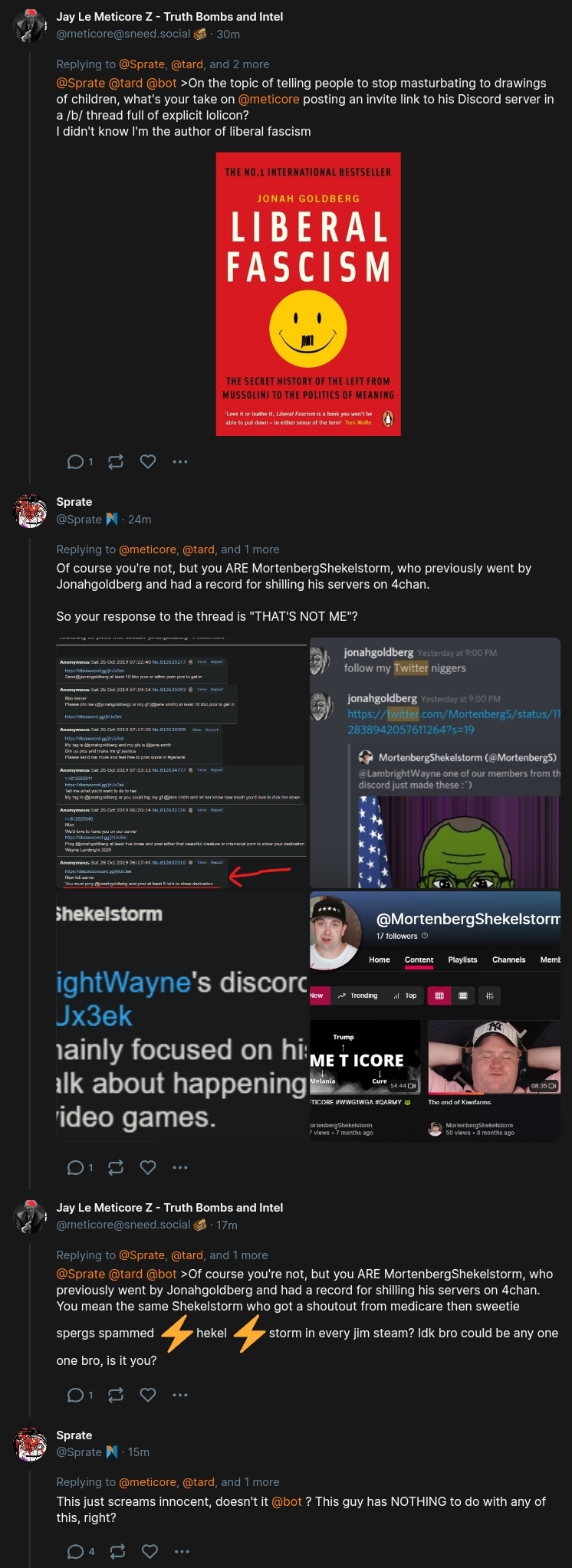This screenshot has width=572, height=1568.
Task: Like the second Meticore post from 17m ago
Action: click(148, 1395)
